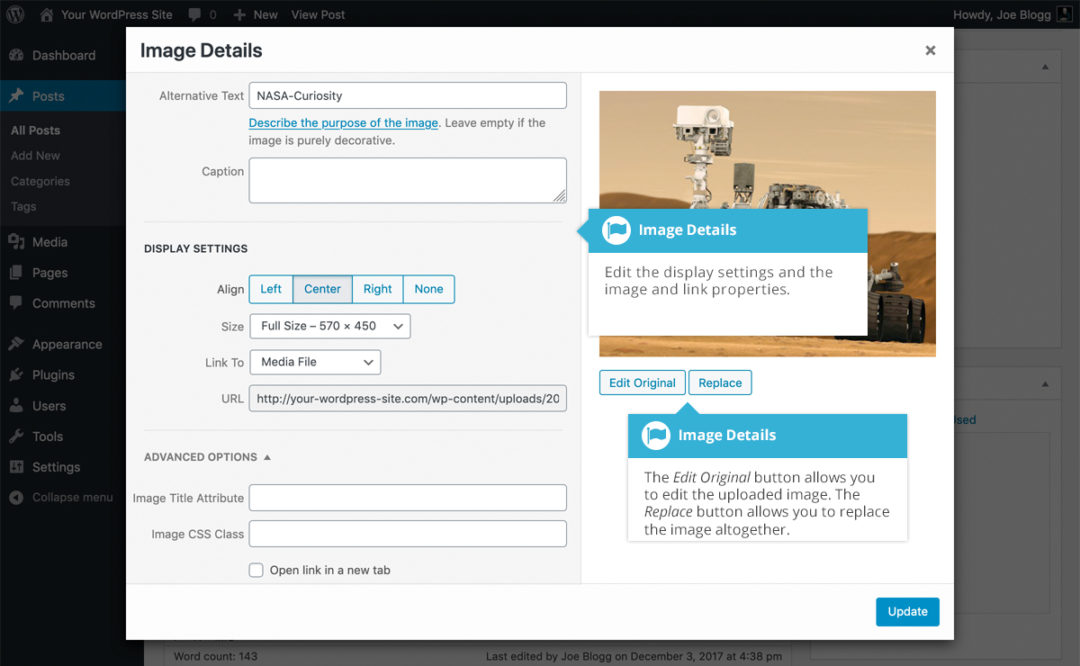The height and width of the screenshot is (666, 1080).
Task: Click the Appearance paintbrush icon
Action: tap(18, 344)
